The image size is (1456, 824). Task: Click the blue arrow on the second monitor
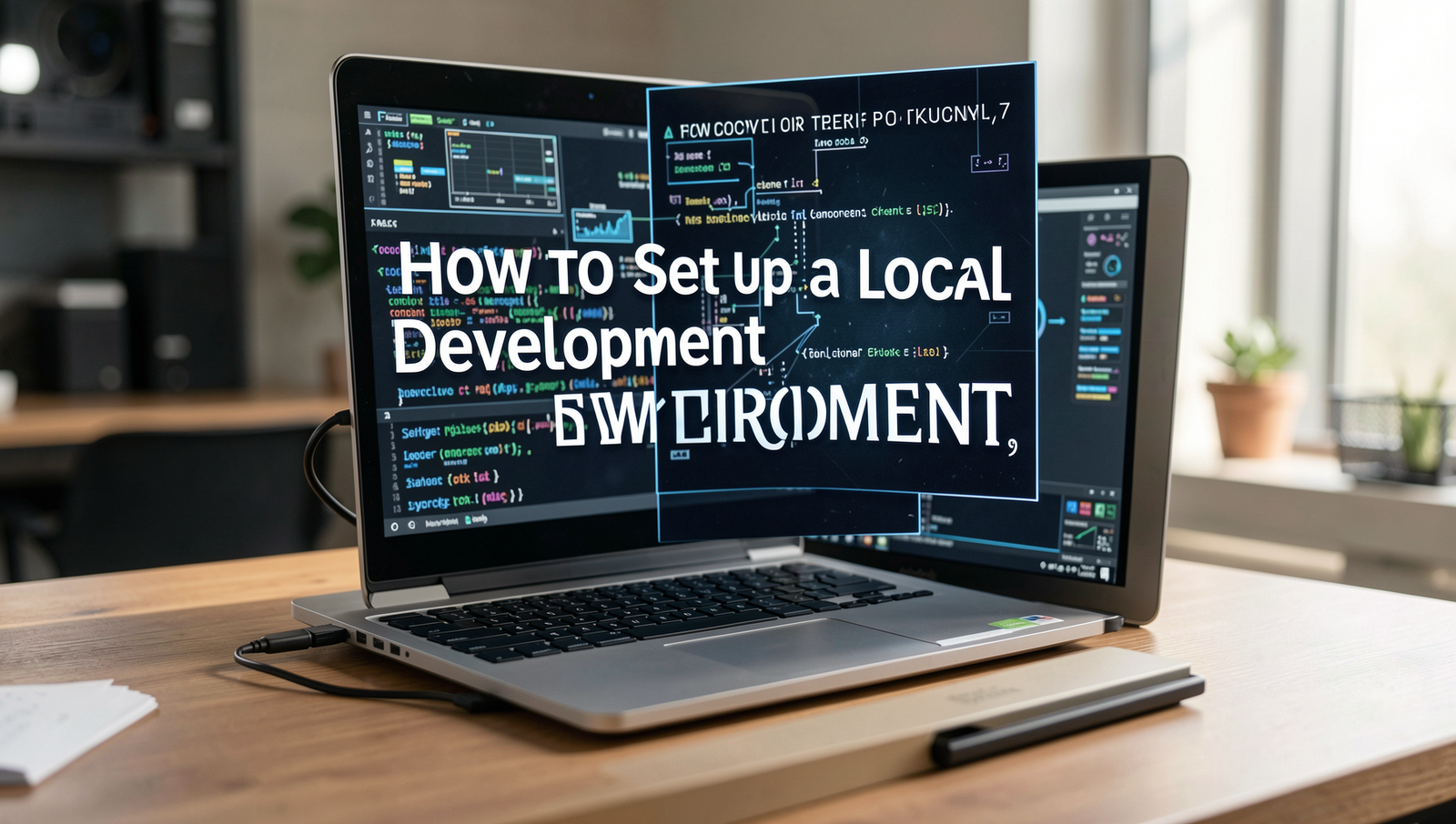click(1057, 321)
